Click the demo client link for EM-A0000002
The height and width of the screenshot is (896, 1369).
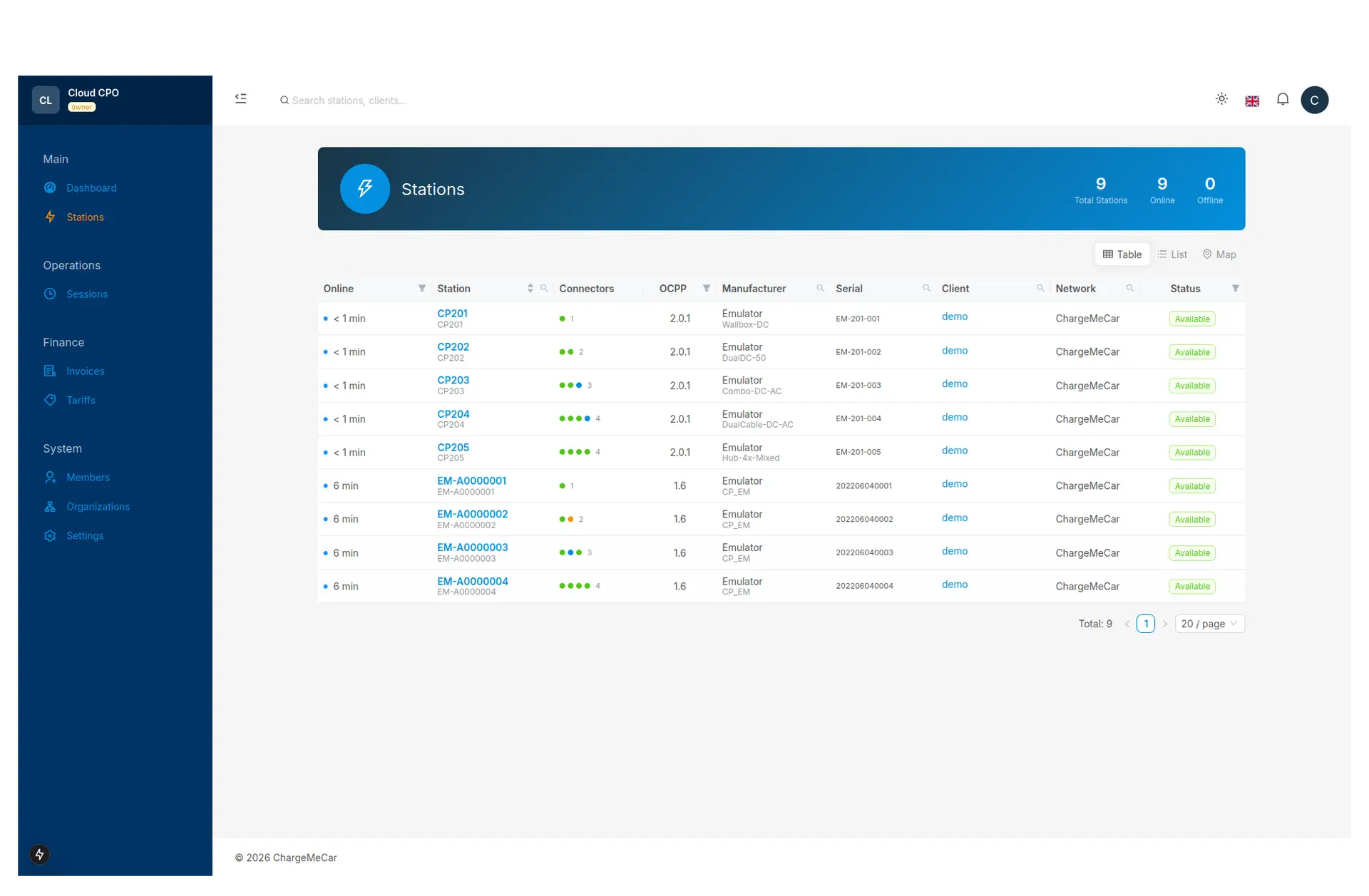click(954, 517)
